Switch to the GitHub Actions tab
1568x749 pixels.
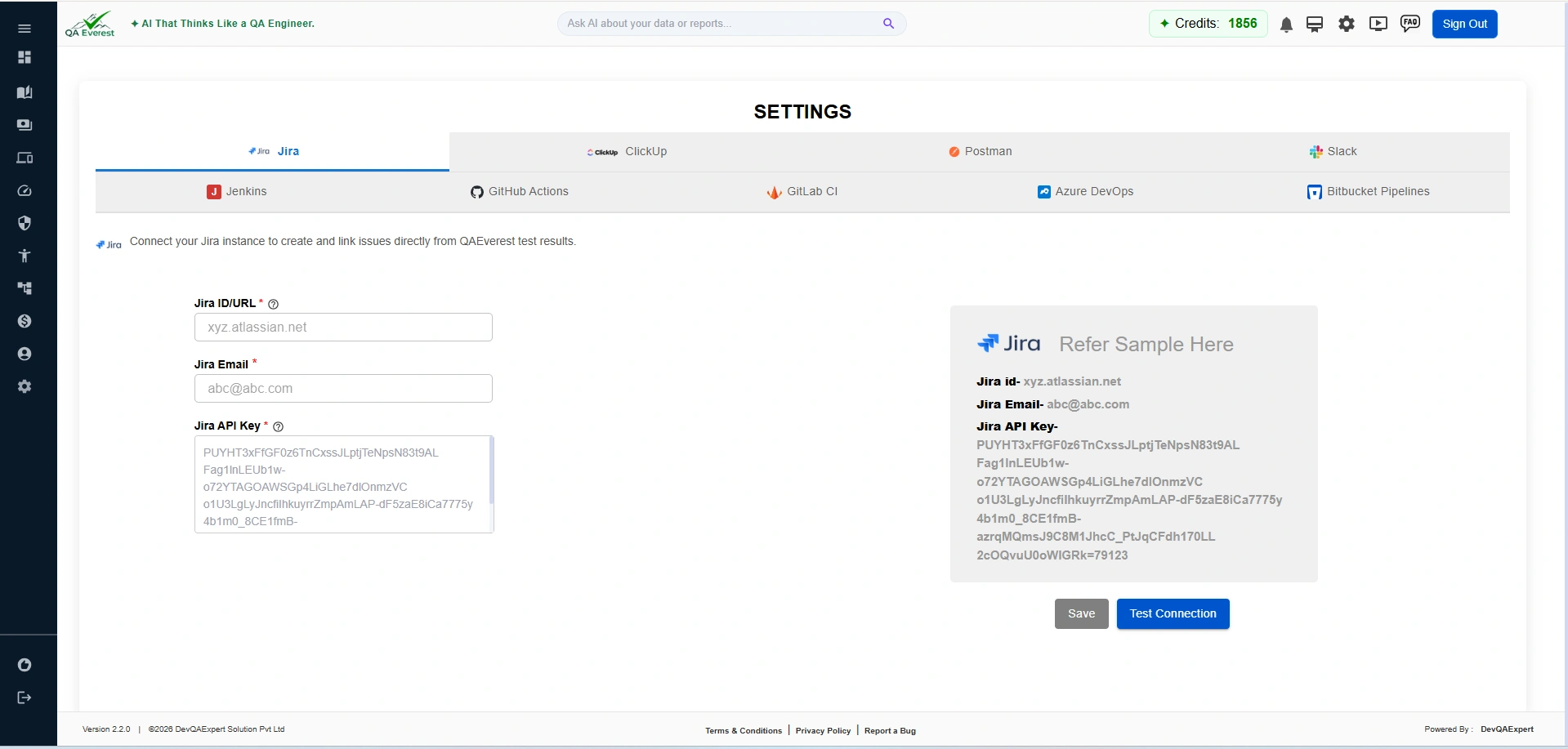(x=520, y=192)
